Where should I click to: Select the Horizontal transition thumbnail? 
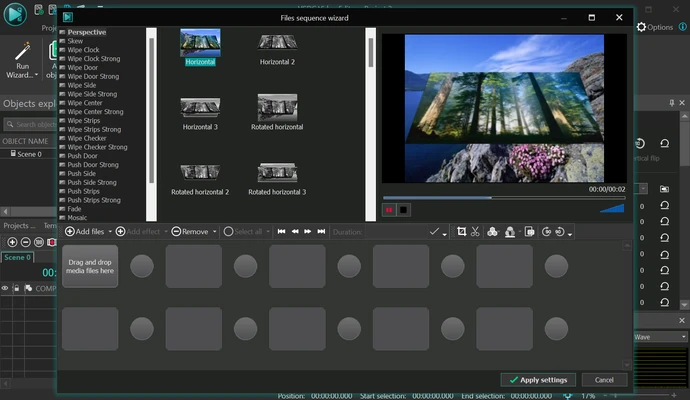pyautogui.click(x=200, y=47)
